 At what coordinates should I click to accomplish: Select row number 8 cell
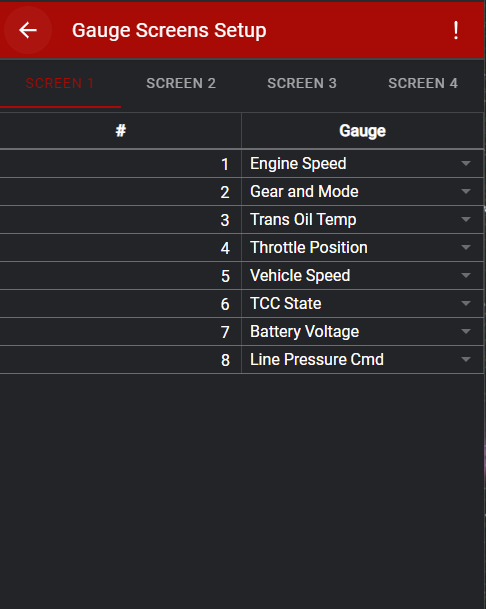pyautogui.click(x=120, y=360)
